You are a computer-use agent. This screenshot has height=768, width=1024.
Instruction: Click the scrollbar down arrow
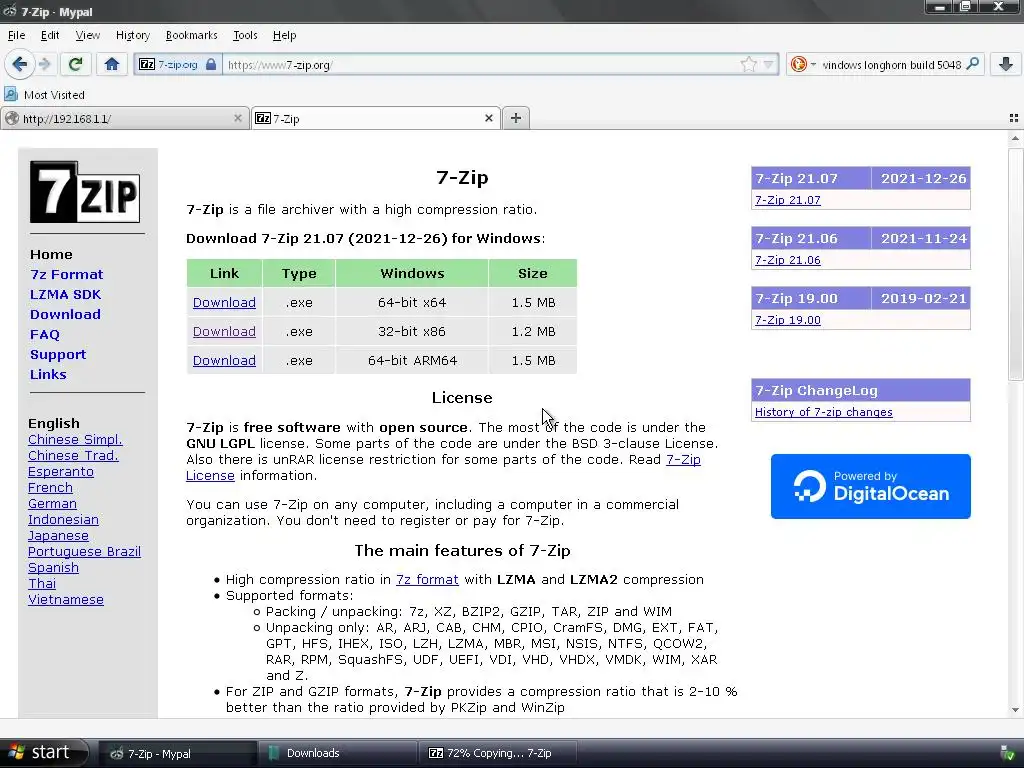tap(1015, 710)
